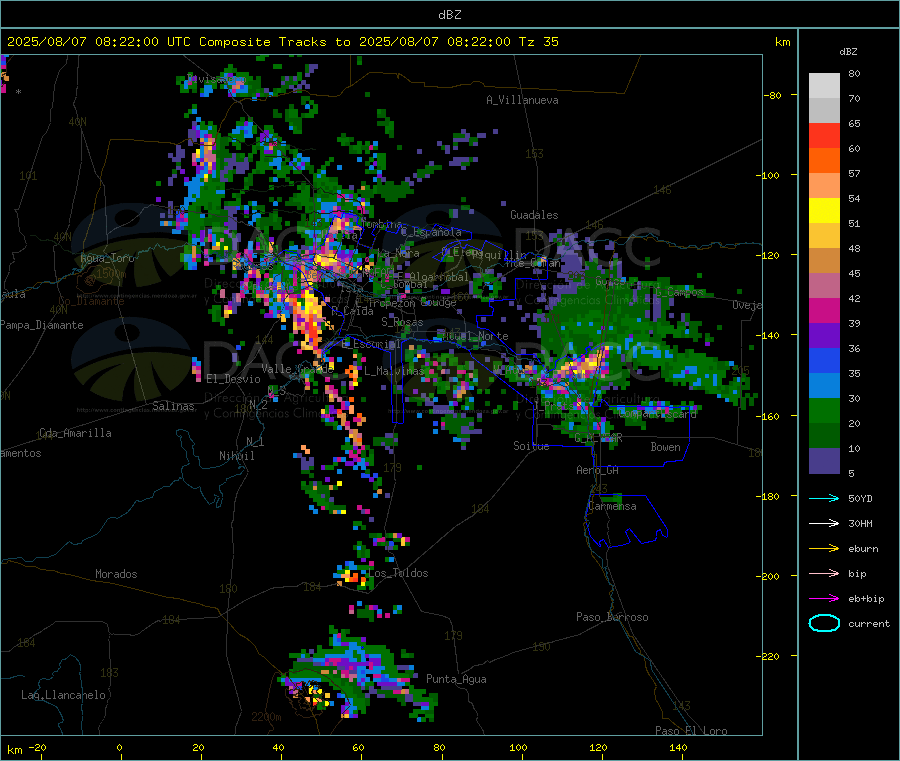This screenshot has height=761, width=900.
Task: Click the 'Paso El Loro' map label
Action: pos(692,731)
